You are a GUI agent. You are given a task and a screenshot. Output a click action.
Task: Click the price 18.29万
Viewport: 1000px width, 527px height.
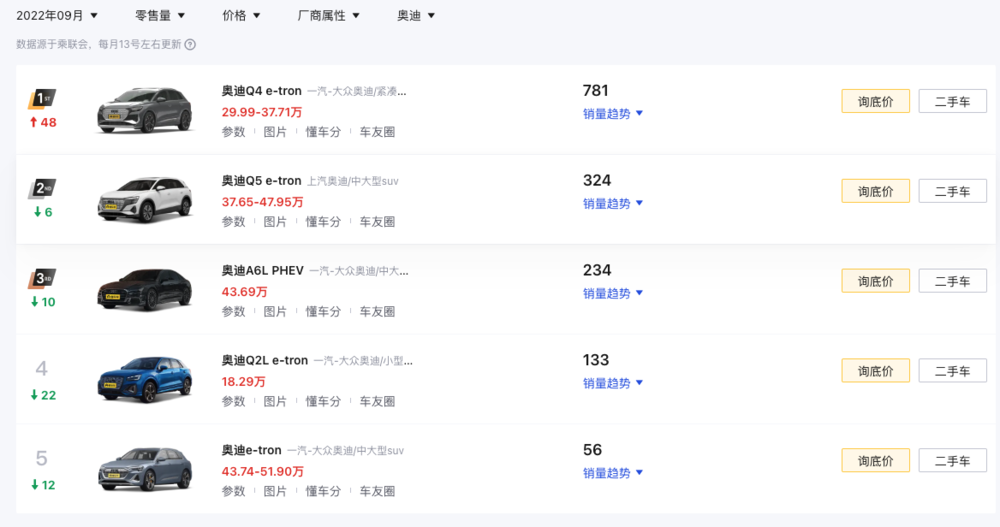[x=243, y=382]
